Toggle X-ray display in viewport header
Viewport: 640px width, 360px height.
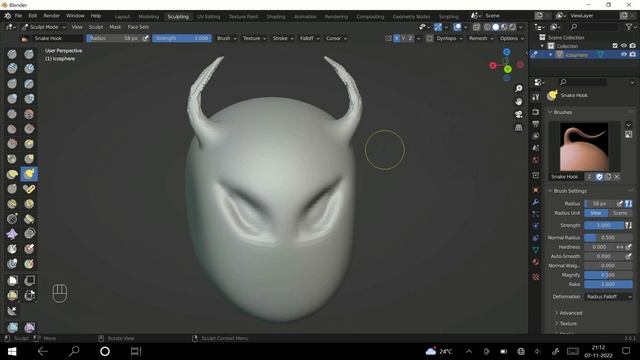click(x=476, y=27)
